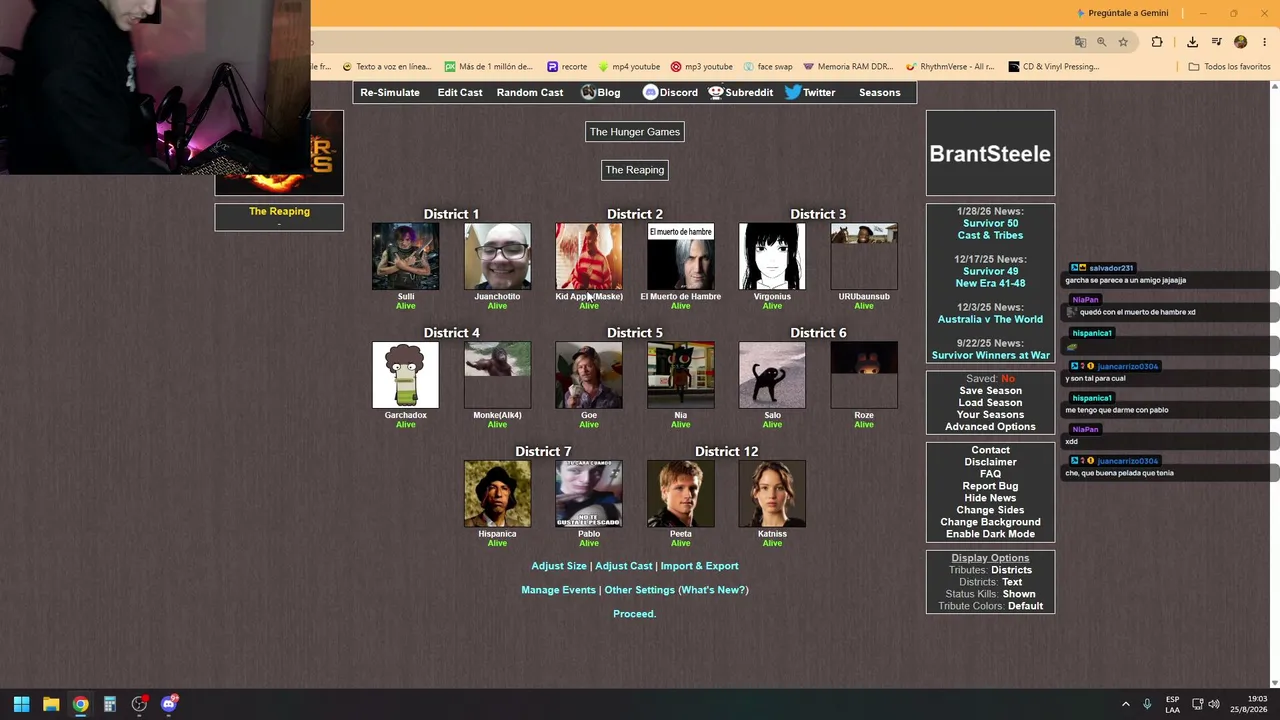Open the 'Texto a voz en línea...' bookmark

pyautogui.click(x=387, y=67)
